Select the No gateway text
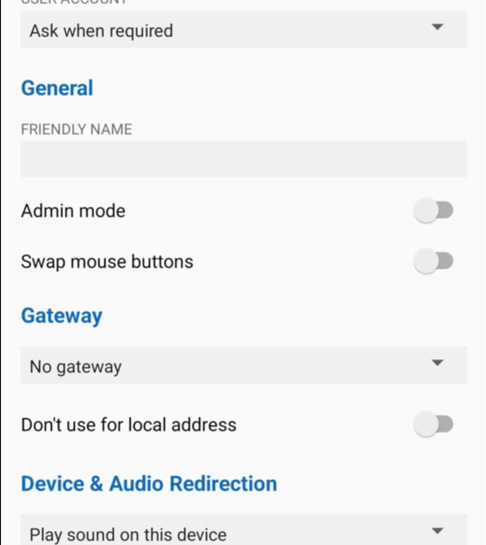Screen dimensions: 486x545 coord(76,367)
